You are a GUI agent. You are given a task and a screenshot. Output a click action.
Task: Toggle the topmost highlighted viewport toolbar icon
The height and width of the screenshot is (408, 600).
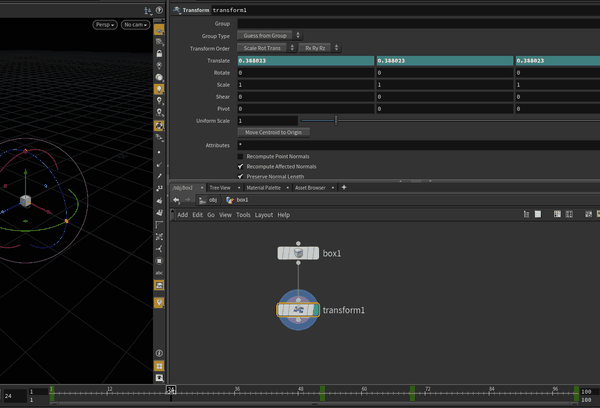tap(159, 30)
